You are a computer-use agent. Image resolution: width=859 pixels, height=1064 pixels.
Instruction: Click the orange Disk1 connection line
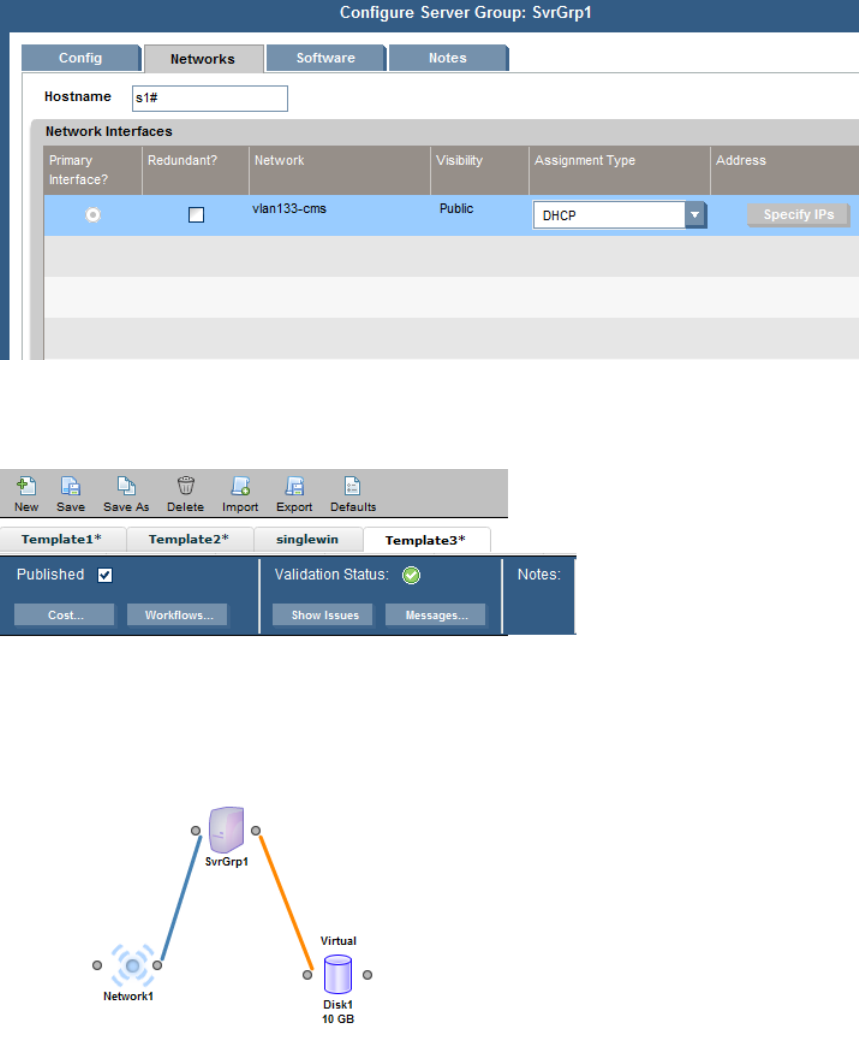(x=286, y=902)
